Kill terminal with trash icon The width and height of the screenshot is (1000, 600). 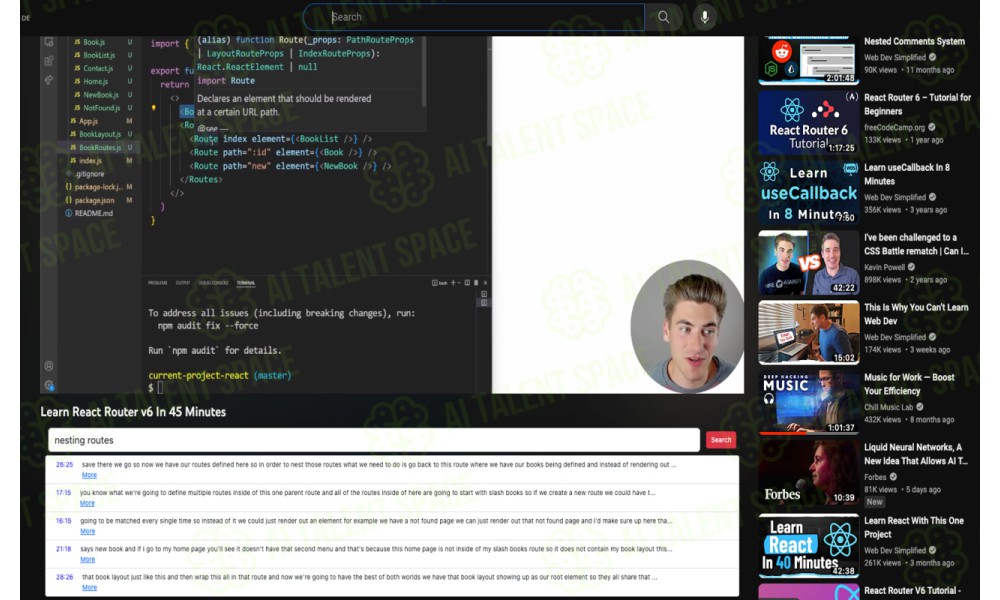click(x=476, y=282)
